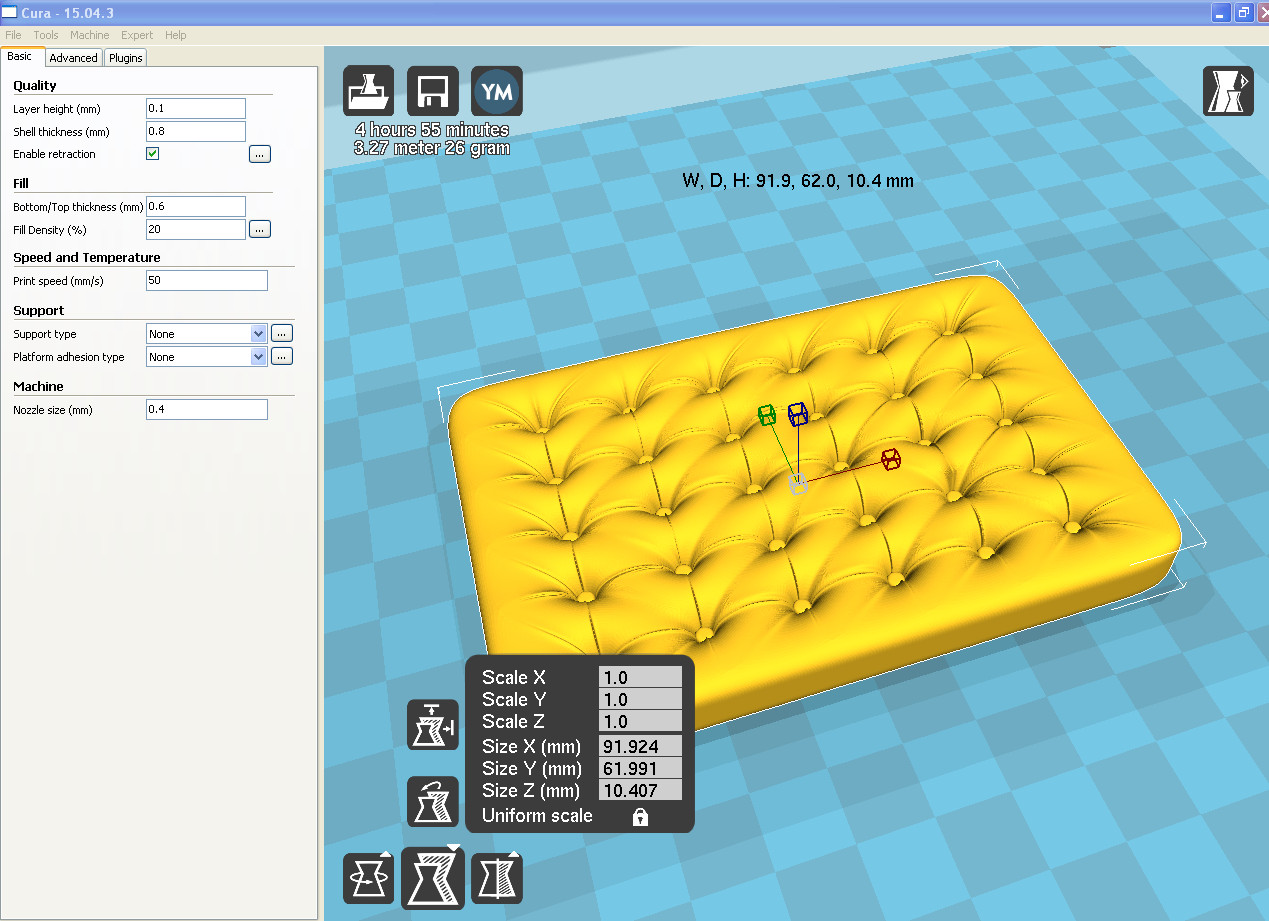The height and width of the screenshot is (921, 1269).
Task: Click the Scale X value field
Action: [640, 677]
